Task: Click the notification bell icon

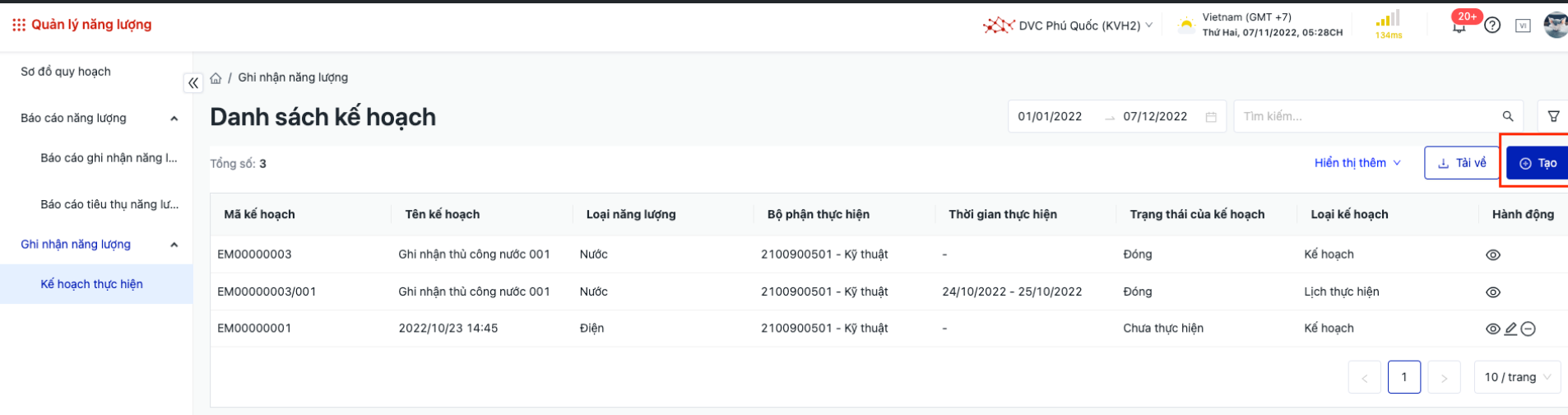Action: pyautogui.click(x=1459, y=26)
